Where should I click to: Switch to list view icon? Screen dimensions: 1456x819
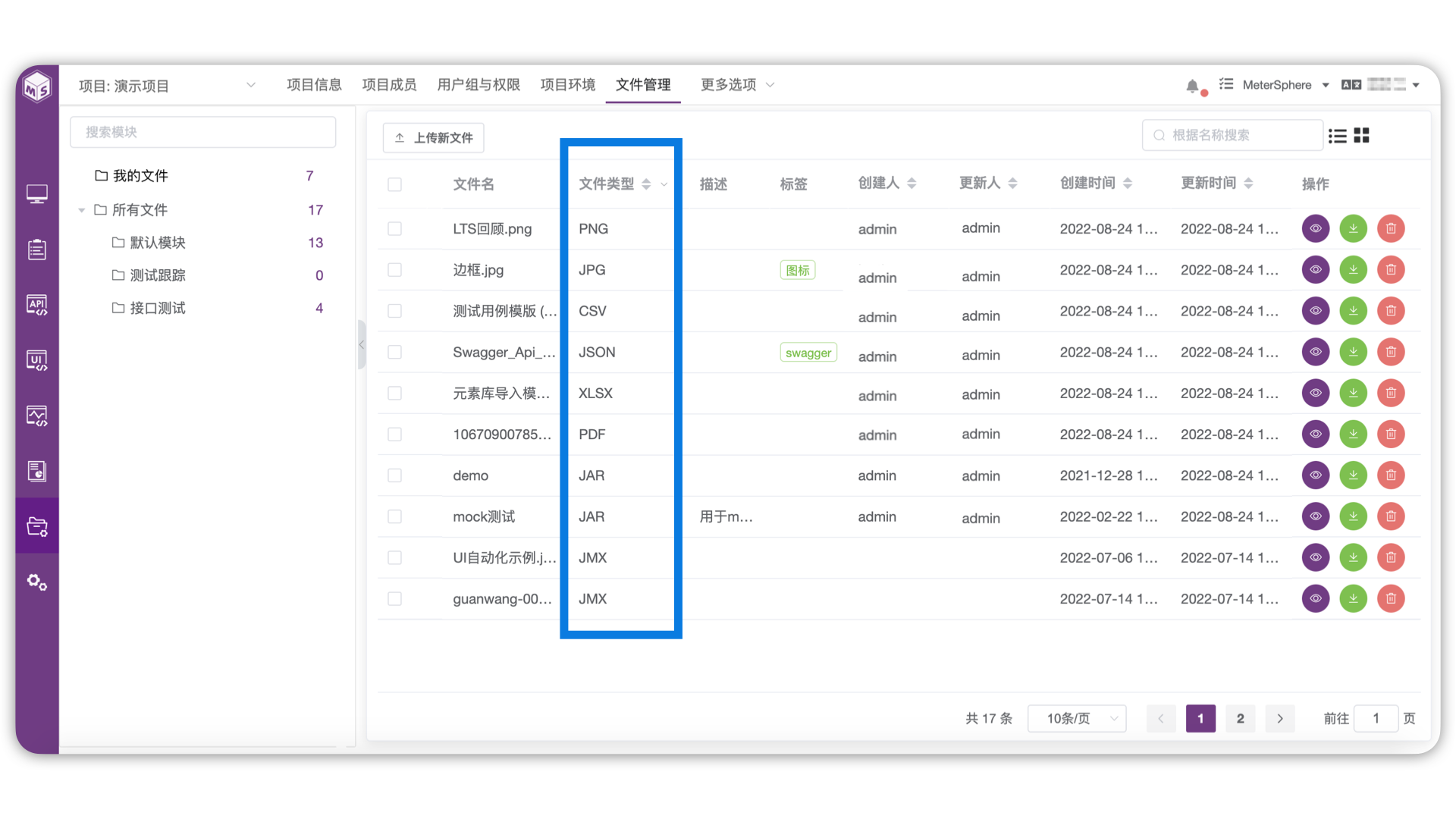tap(1338, 136)
